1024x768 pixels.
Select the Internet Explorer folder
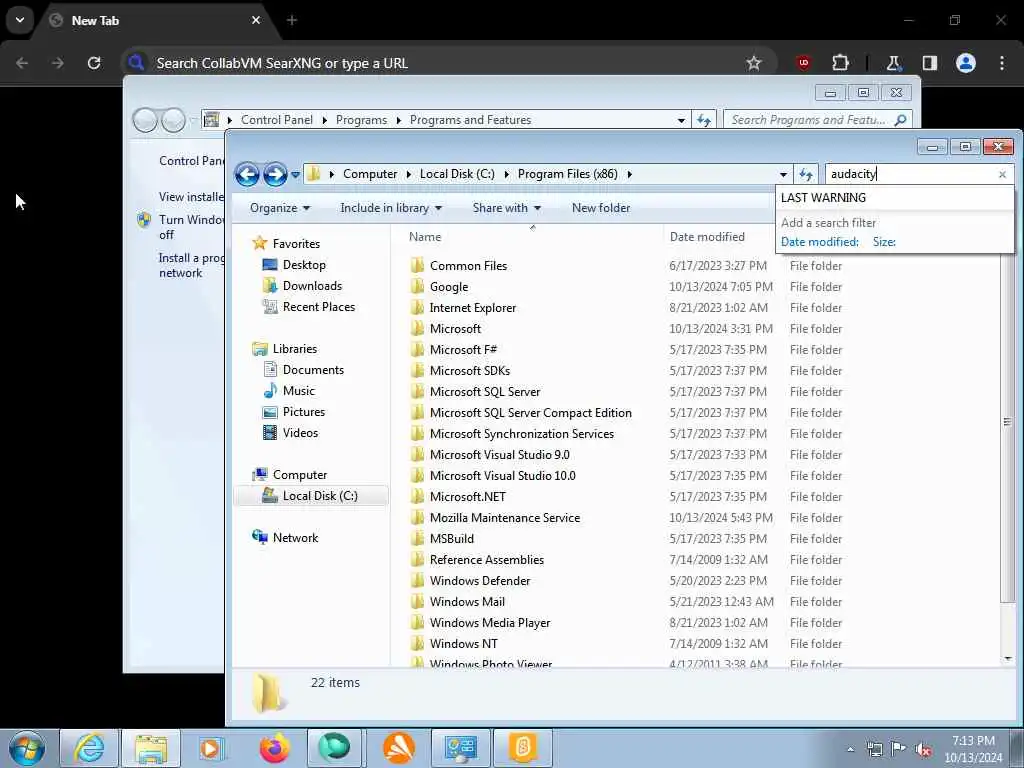pos(473,308)
